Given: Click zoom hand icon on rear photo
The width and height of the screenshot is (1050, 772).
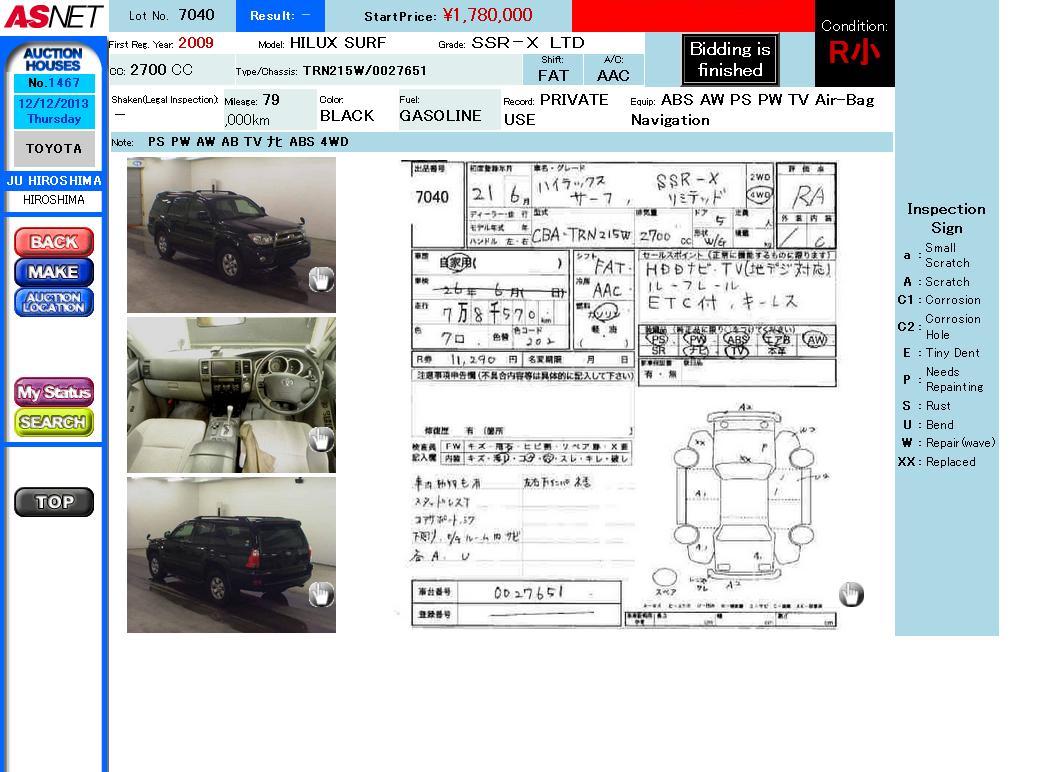Looking at the screenshot, I should click(321, 595).
